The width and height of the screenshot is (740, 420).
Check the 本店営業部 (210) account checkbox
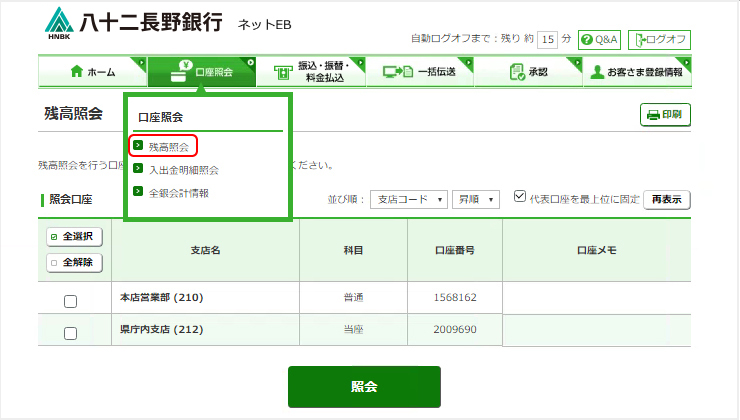[x=71, y=301]
